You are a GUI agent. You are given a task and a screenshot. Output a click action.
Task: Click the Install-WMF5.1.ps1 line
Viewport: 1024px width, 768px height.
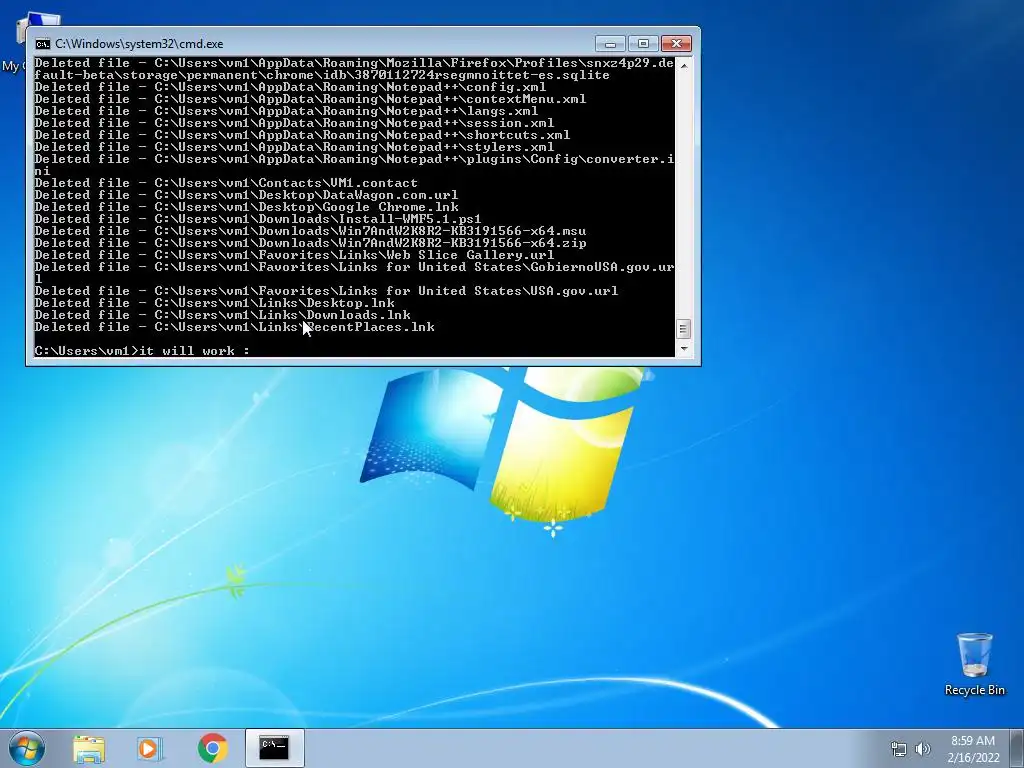(x=258, y=219)
